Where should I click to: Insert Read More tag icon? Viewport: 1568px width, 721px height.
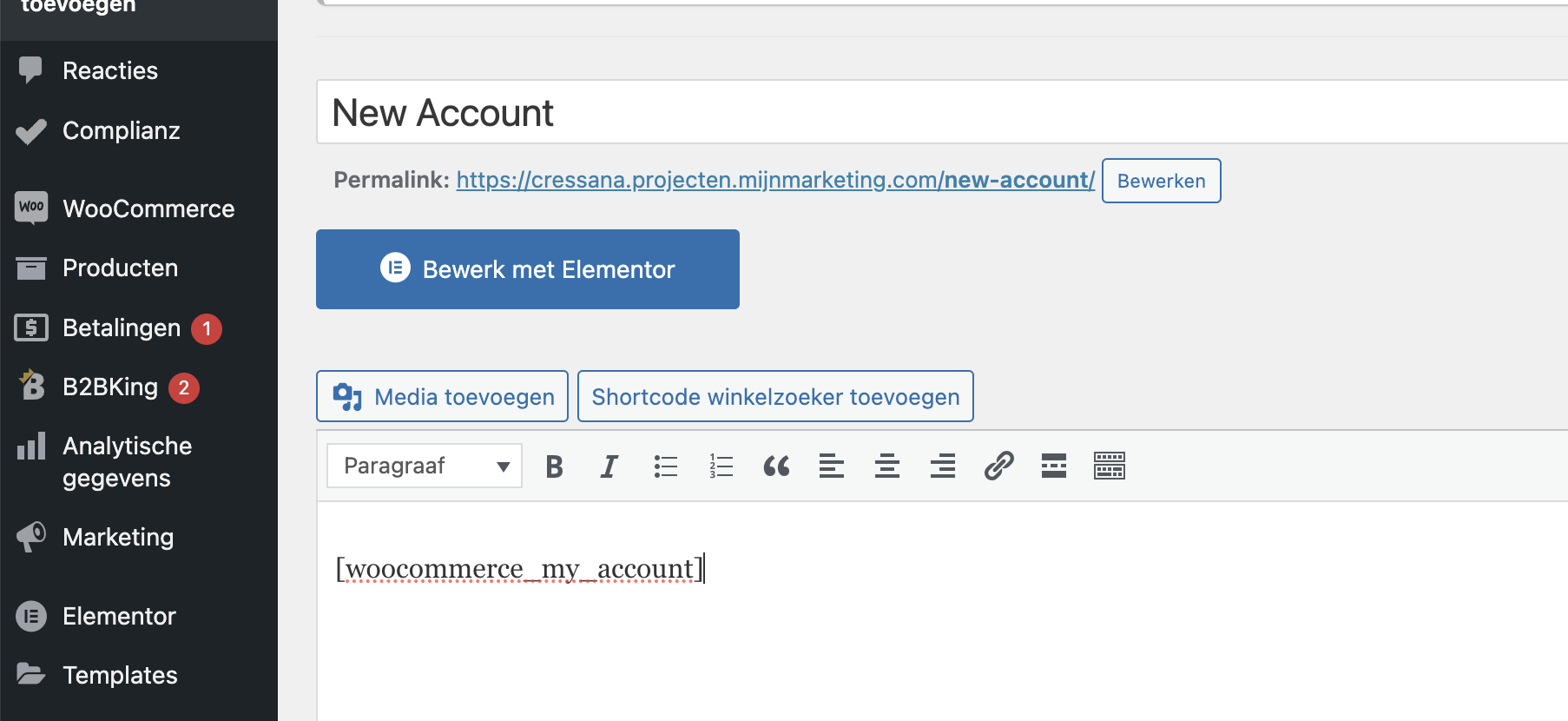pos(1054,466)
